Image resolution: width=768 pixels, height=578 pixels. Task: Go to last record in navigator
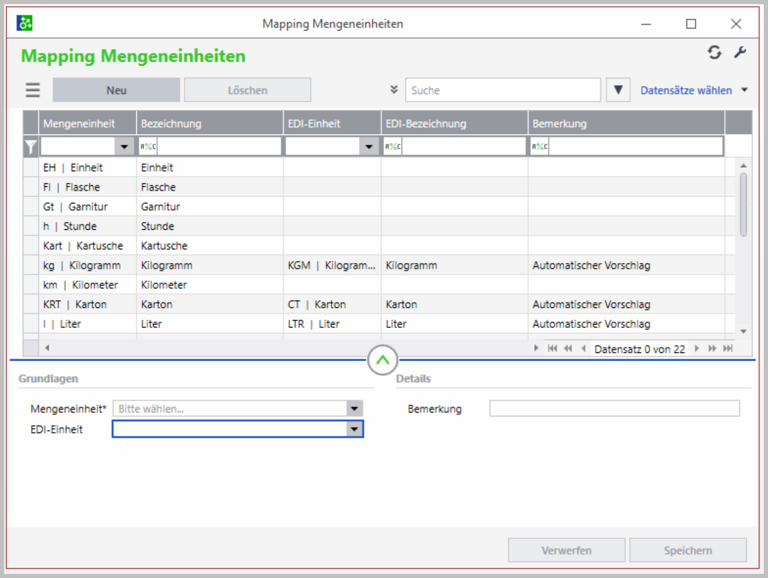pos(728,348)
